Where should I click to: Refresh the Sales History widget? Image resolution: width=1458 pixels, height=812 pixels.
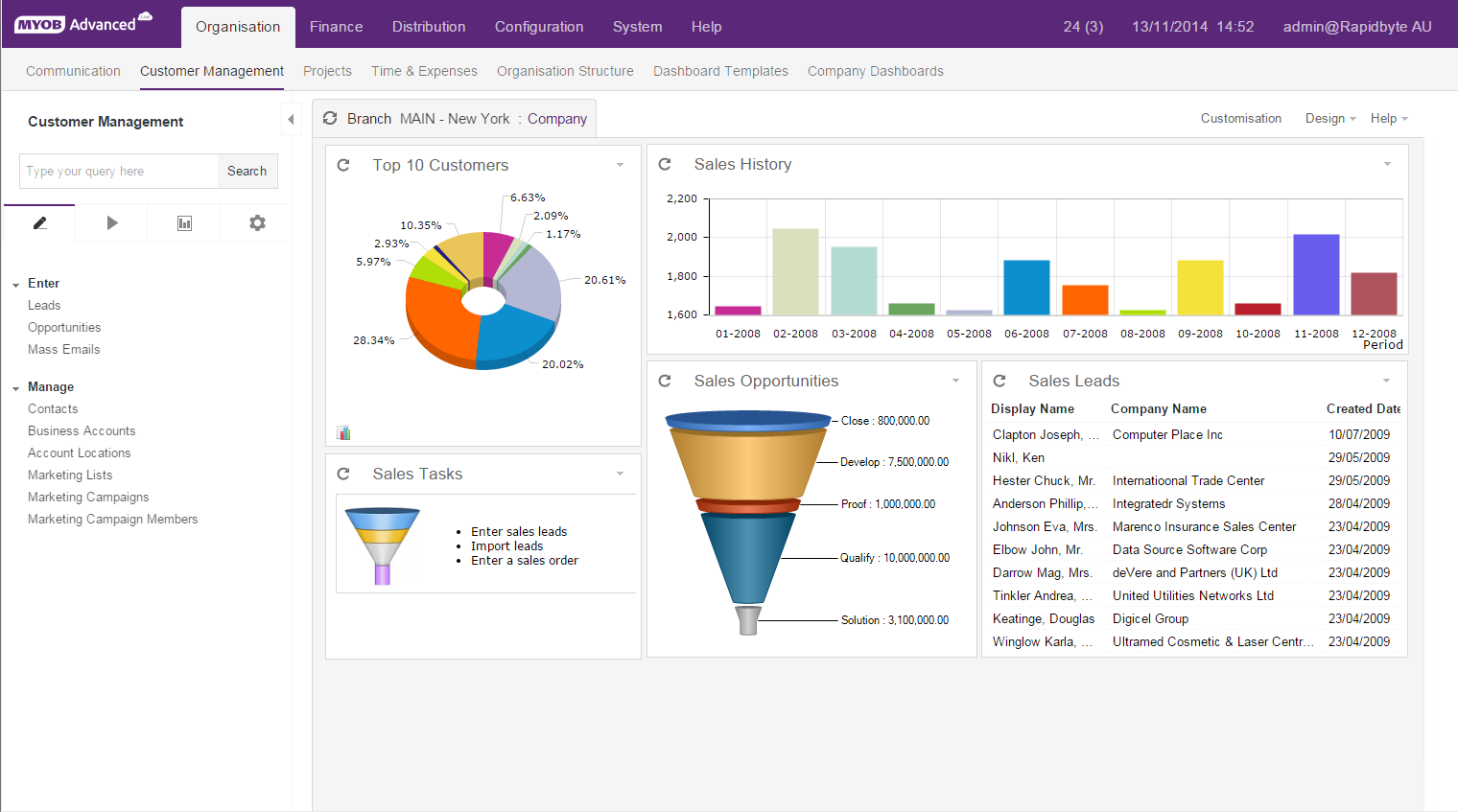point(665,164)
